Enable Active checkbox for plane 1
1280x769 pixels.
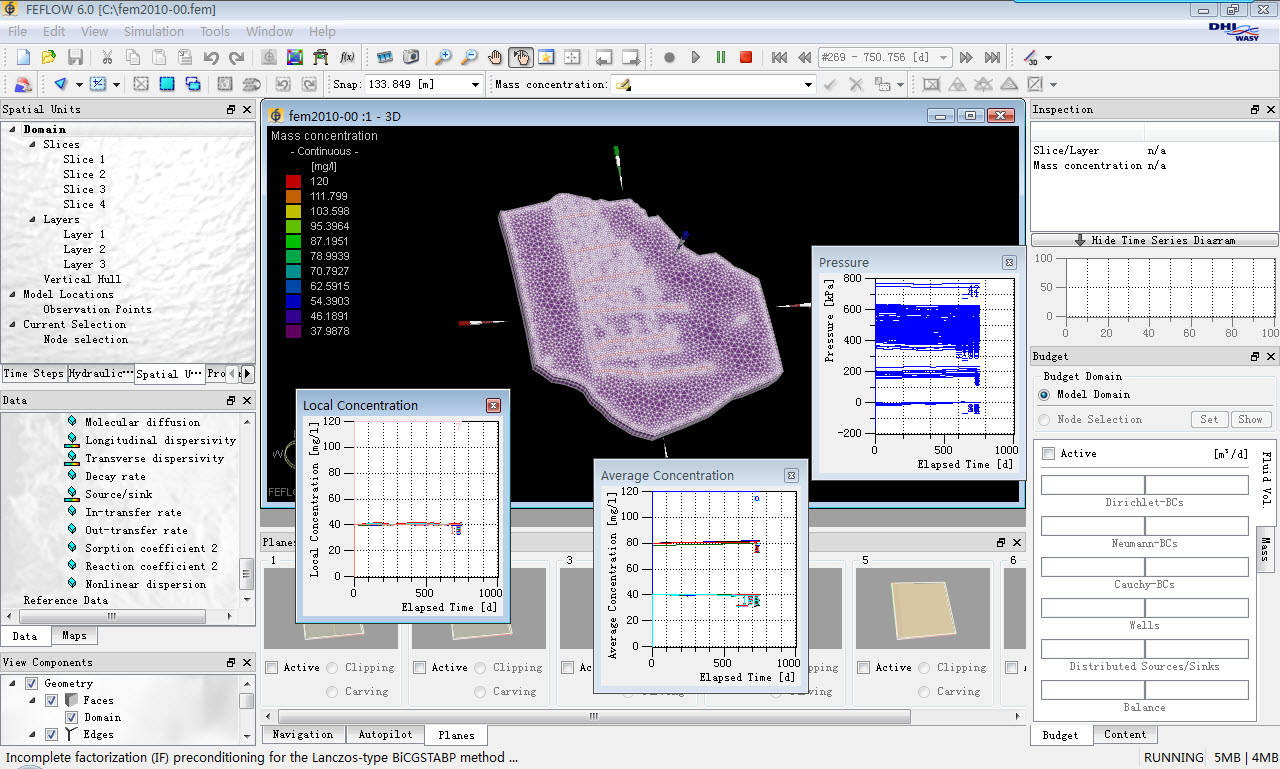272,668
